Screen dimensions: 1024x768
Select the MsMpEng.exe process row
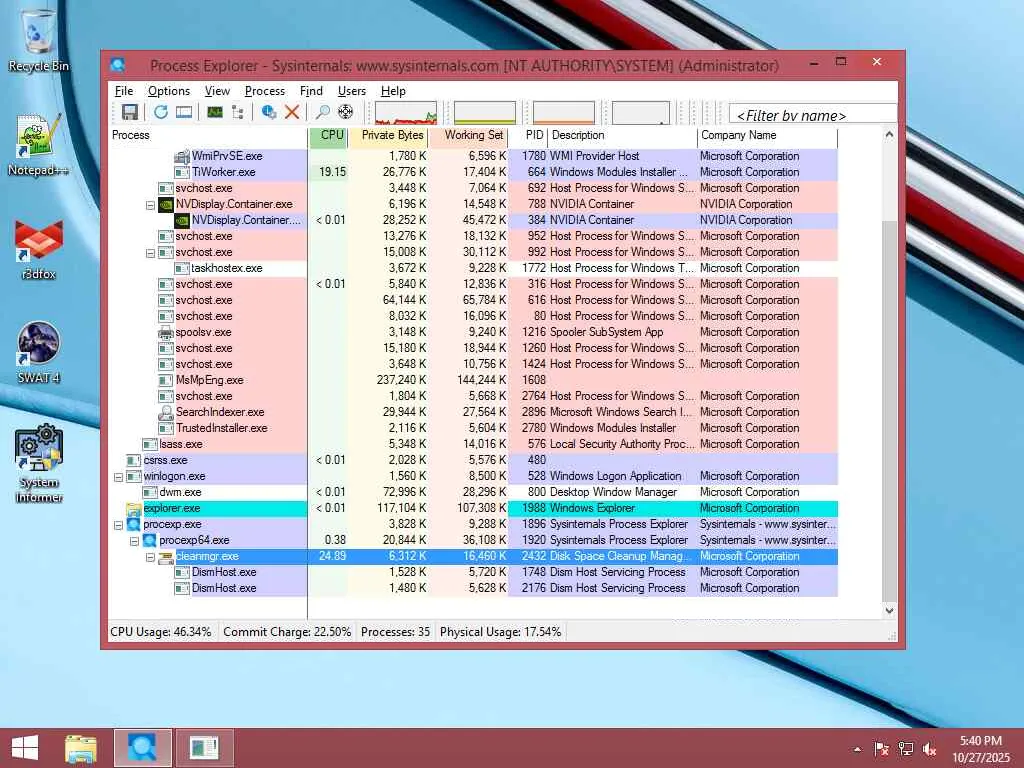473,380
